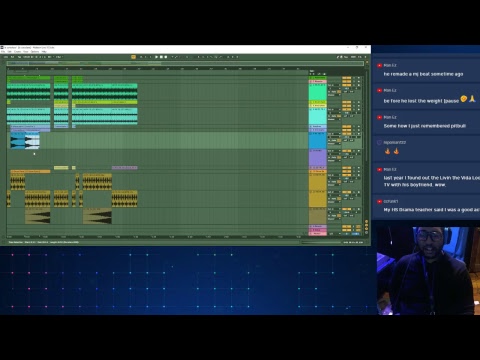The width and height of the screenshot is (480, 360).
Task: Click the transport Stop button
Action: pyautogui.click(x=161, y=57)
